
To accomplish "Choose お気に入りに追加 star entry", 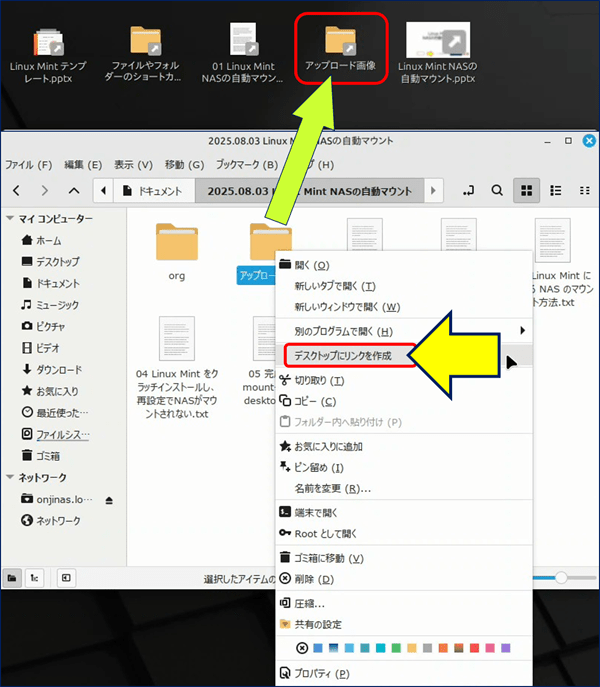I will pyautogui.click(x=403, y=446).
